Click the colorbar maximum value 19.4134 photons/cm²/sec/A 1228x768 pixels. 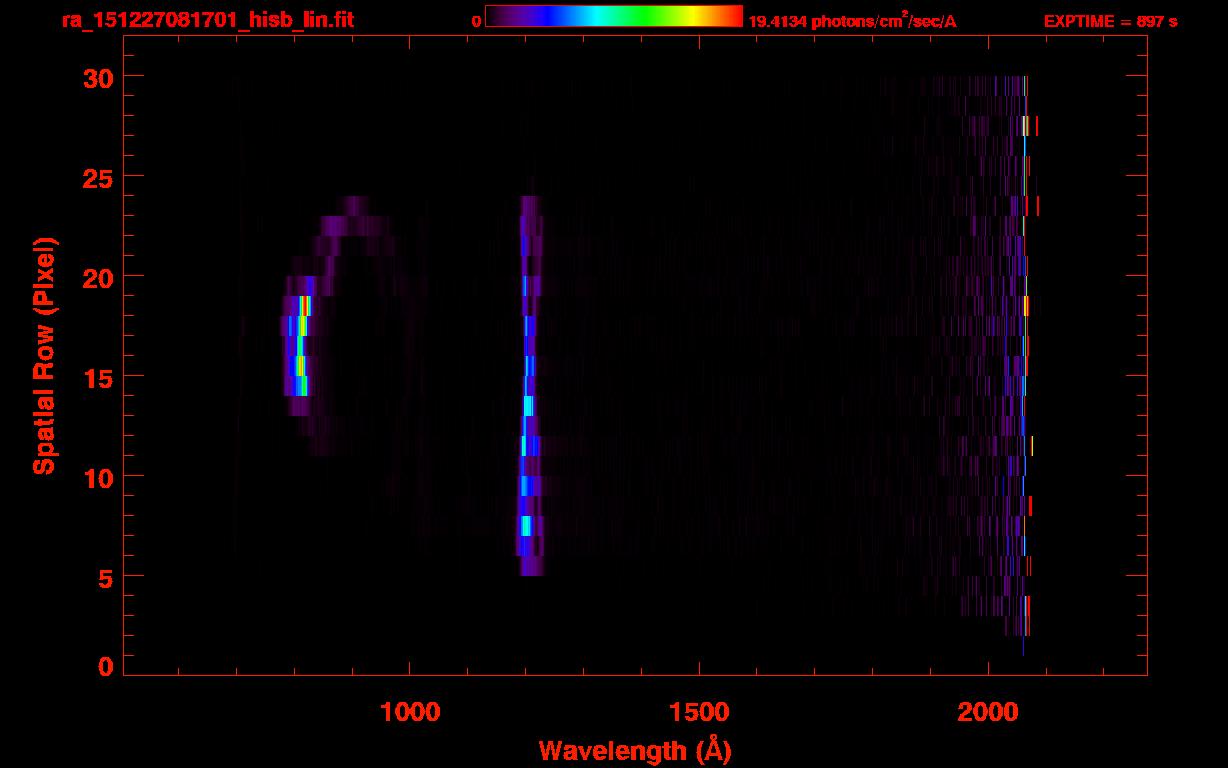point(852,21)
